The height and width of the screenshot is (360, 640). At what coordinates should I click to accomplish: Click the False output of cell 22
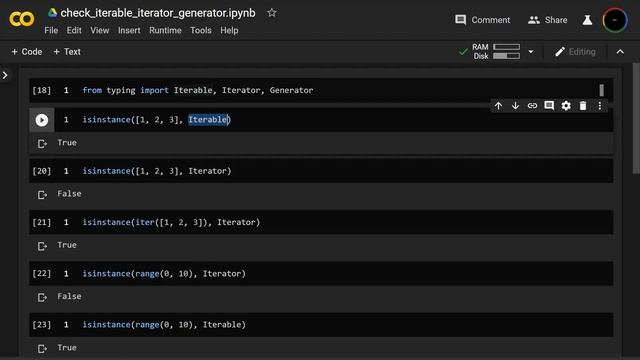69,296
